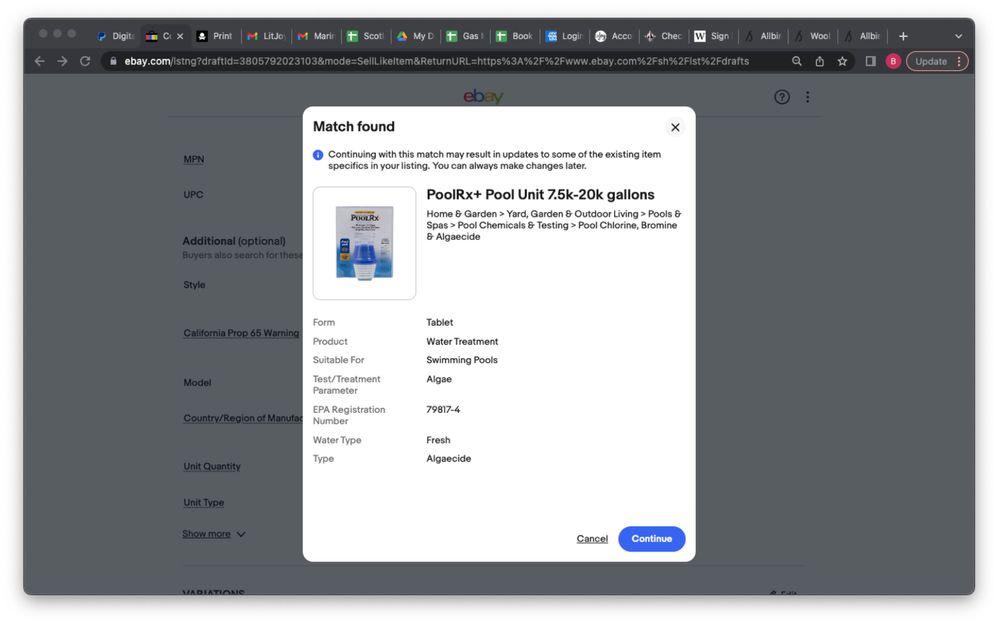Click the address bar URL field
The image size is (998, 624).
(x=436, y=61)
